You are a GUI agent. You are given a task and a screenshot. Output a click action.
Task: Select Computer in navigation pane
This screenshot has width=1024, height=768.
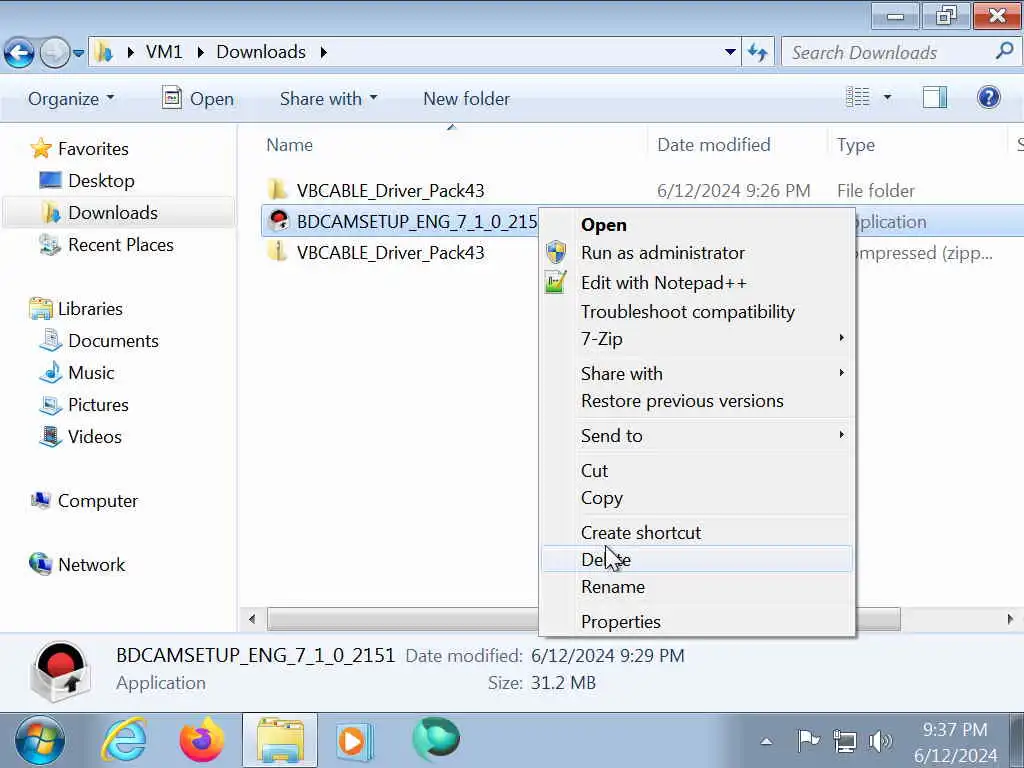click(84, 501)
